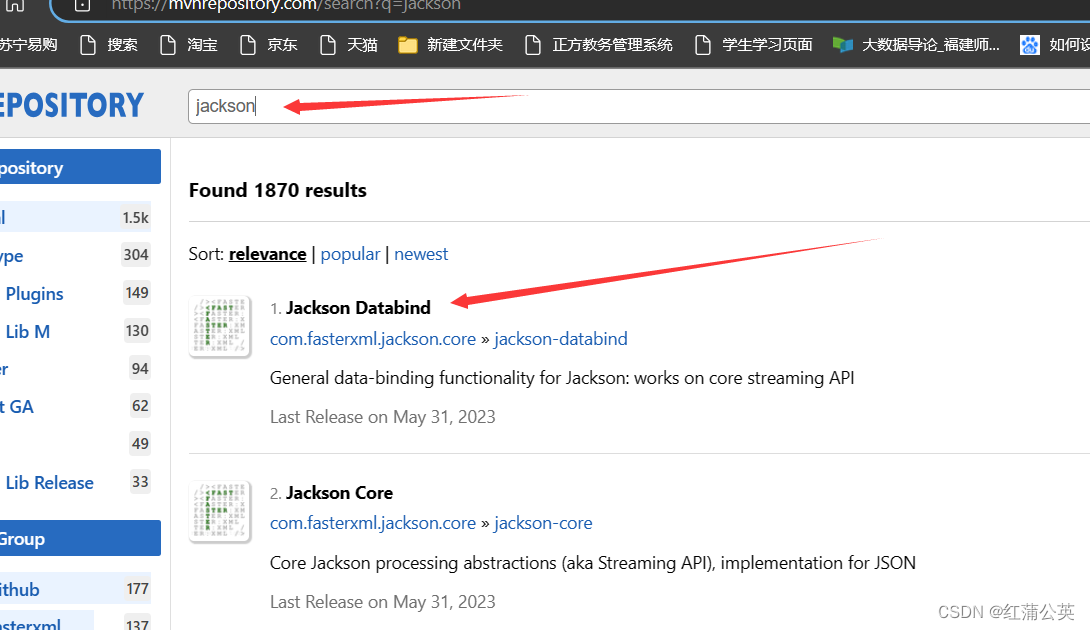Image resolution: width=1090 pixels, height=630 pixels.
Task: Open the Baidu paw bookmark
Action: point(1055,45)
